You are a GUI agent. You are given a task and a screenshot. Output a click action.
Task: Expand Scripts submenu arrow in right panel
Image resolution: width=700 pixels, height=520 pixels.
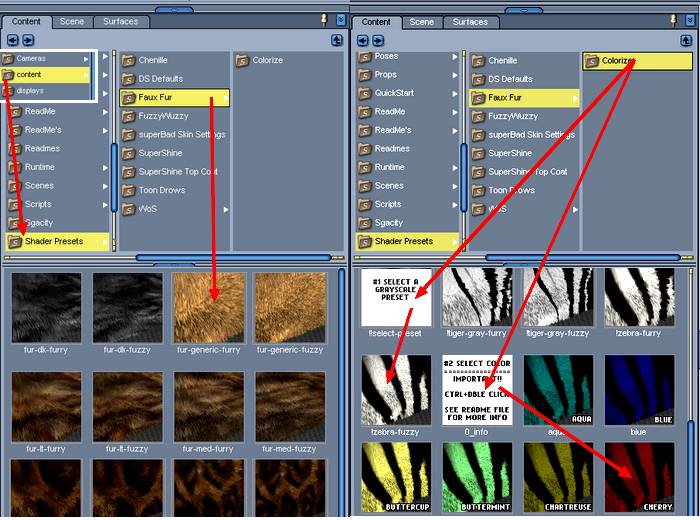[x=454, y=205]
